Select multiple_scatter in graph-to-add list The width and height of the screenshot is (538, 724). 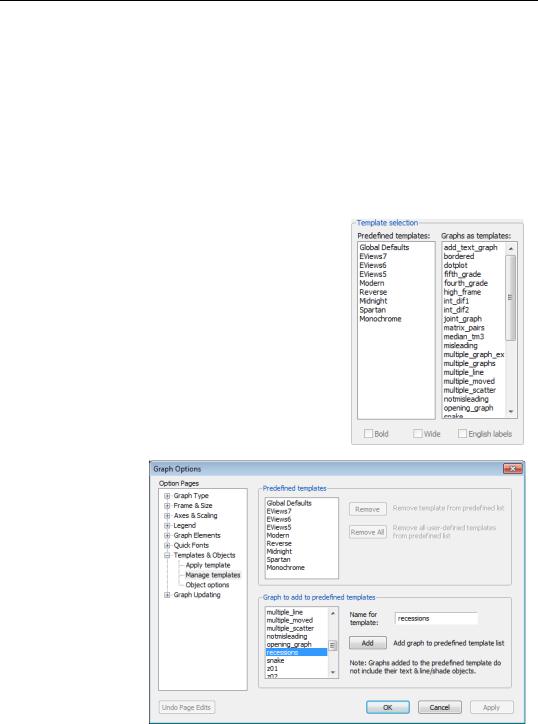(290, 628)
